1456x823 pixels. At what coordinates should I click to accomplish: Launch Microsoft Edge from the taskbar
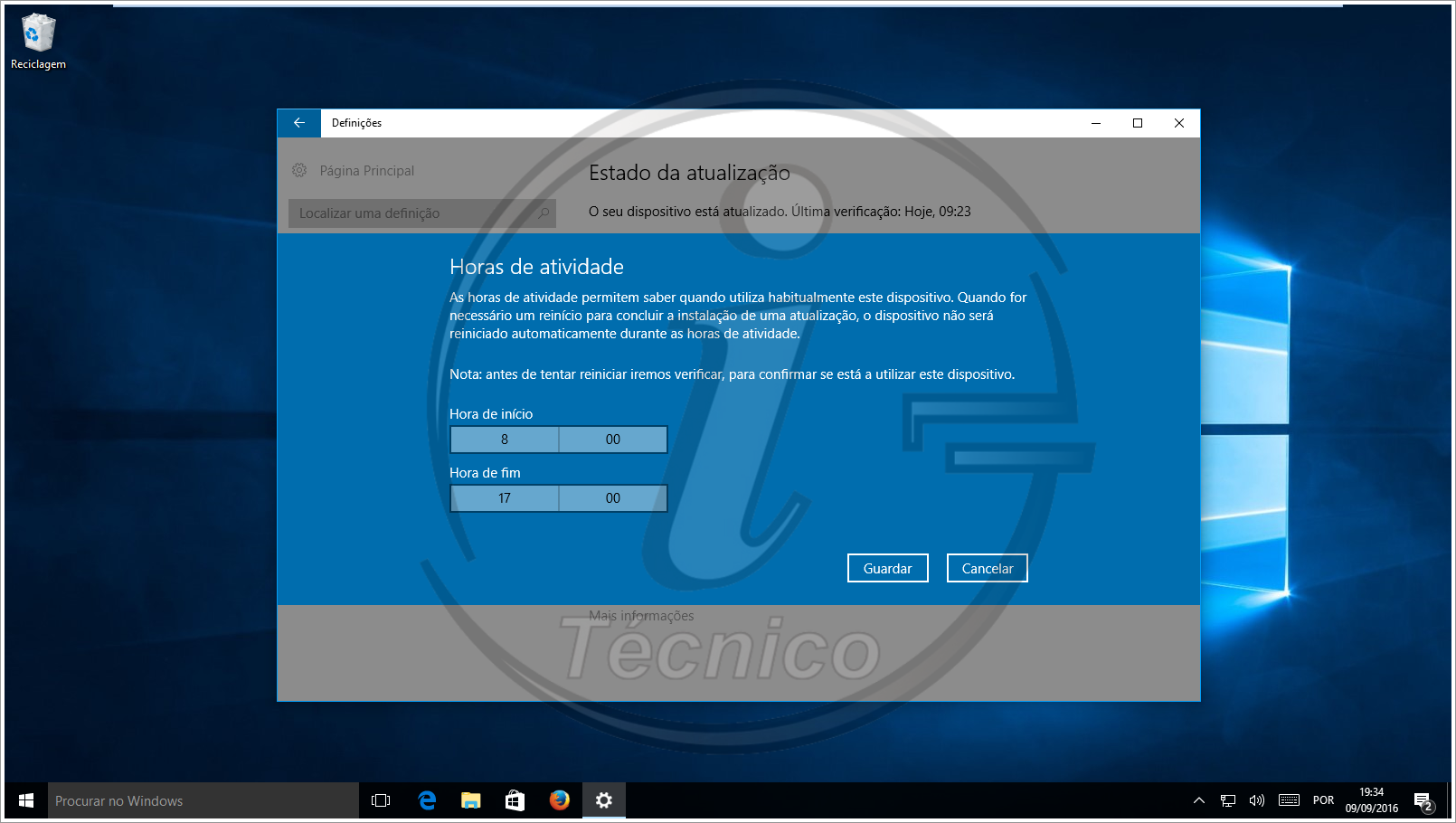[427, 800]
